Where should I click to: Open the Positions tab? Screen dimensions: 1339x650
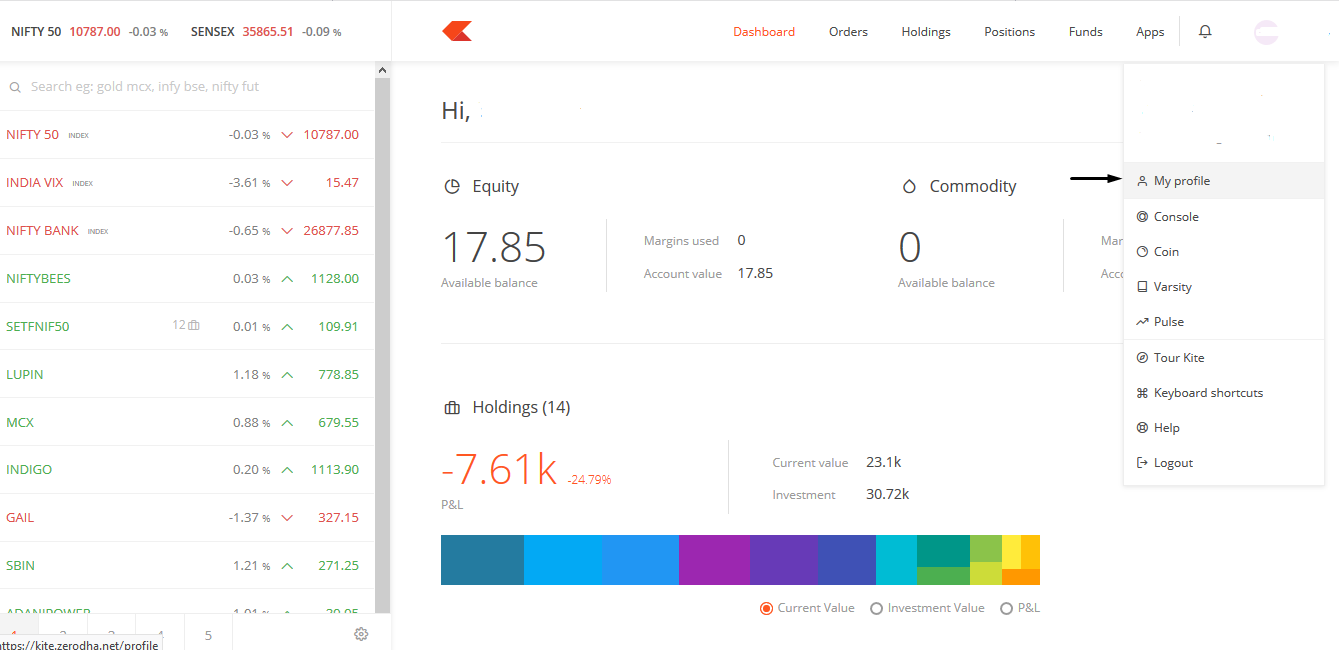click(x=1009, y=32)
